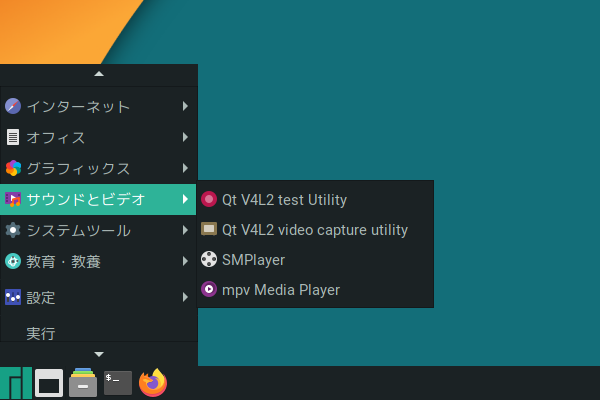This screenshot has height=400, width=600.
Task: Click the インターネット compass icon
Action: click(x=13, y=106)
